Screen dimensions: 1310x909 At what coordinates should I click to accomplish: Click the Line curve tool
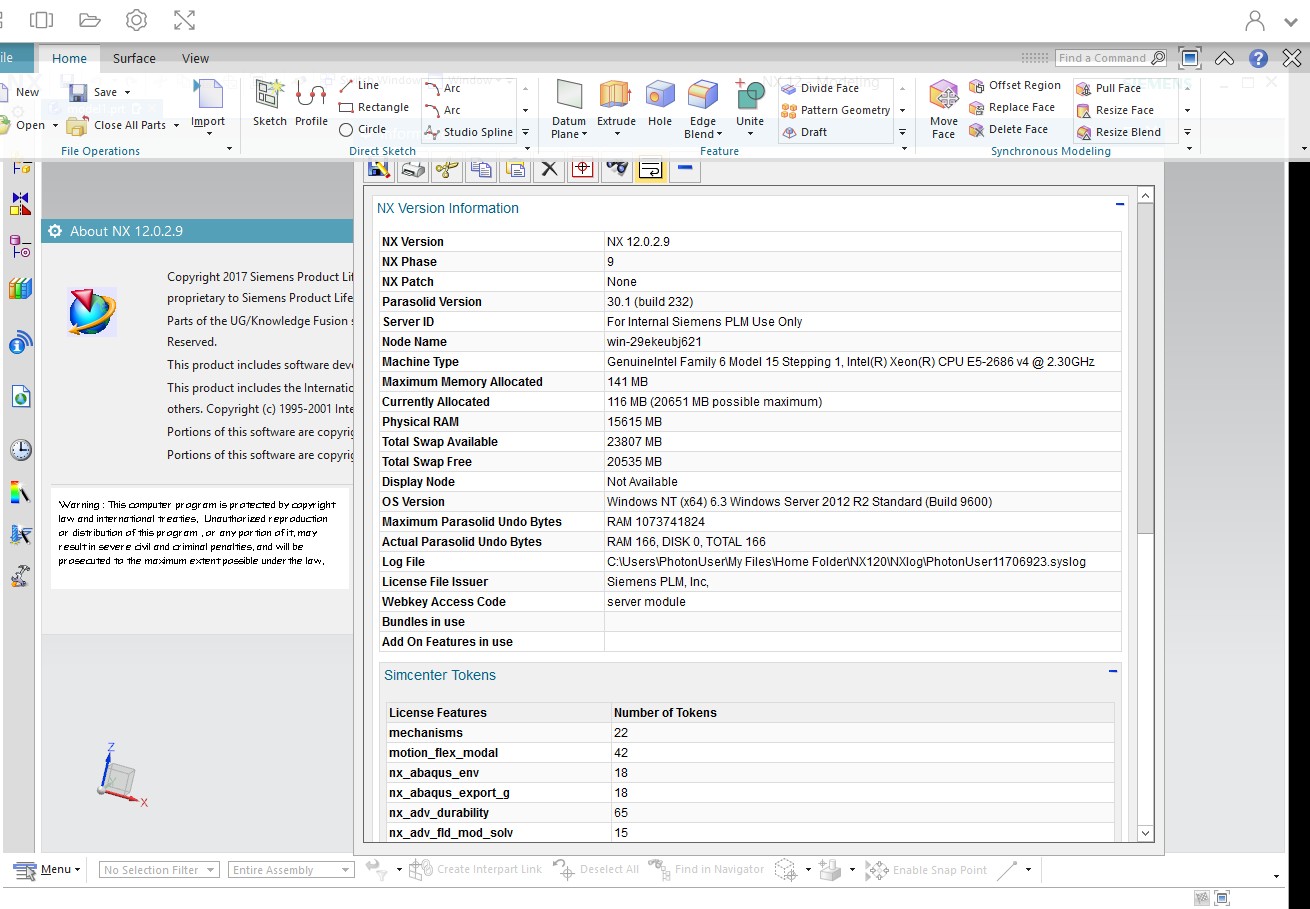tap(358, 86)
